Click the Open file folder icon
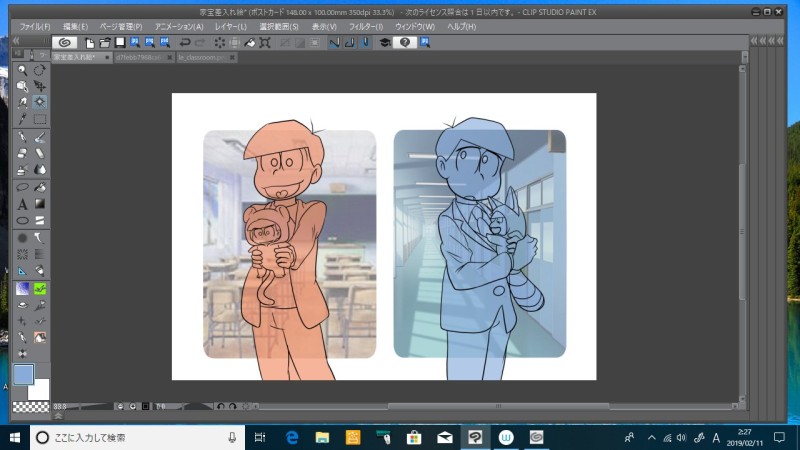 [104, 43]
